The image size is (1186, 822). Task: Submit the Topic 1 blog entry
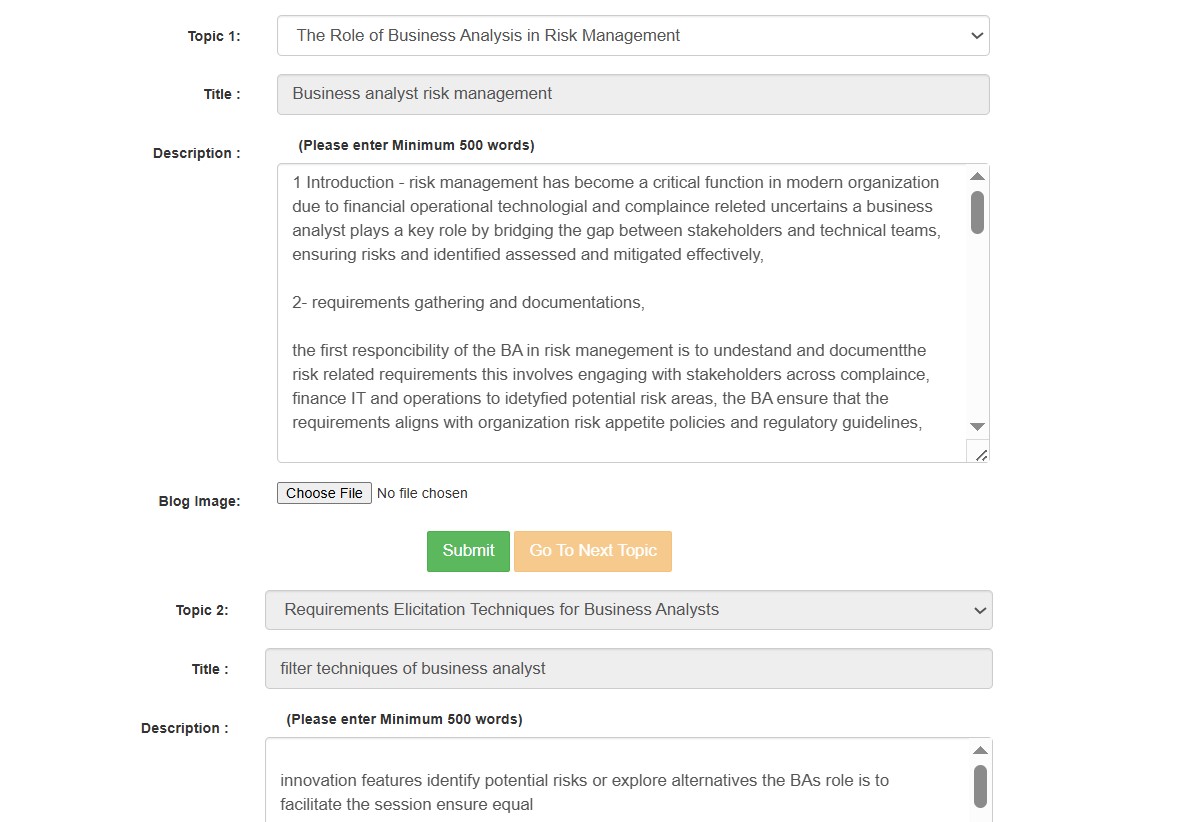468,551
